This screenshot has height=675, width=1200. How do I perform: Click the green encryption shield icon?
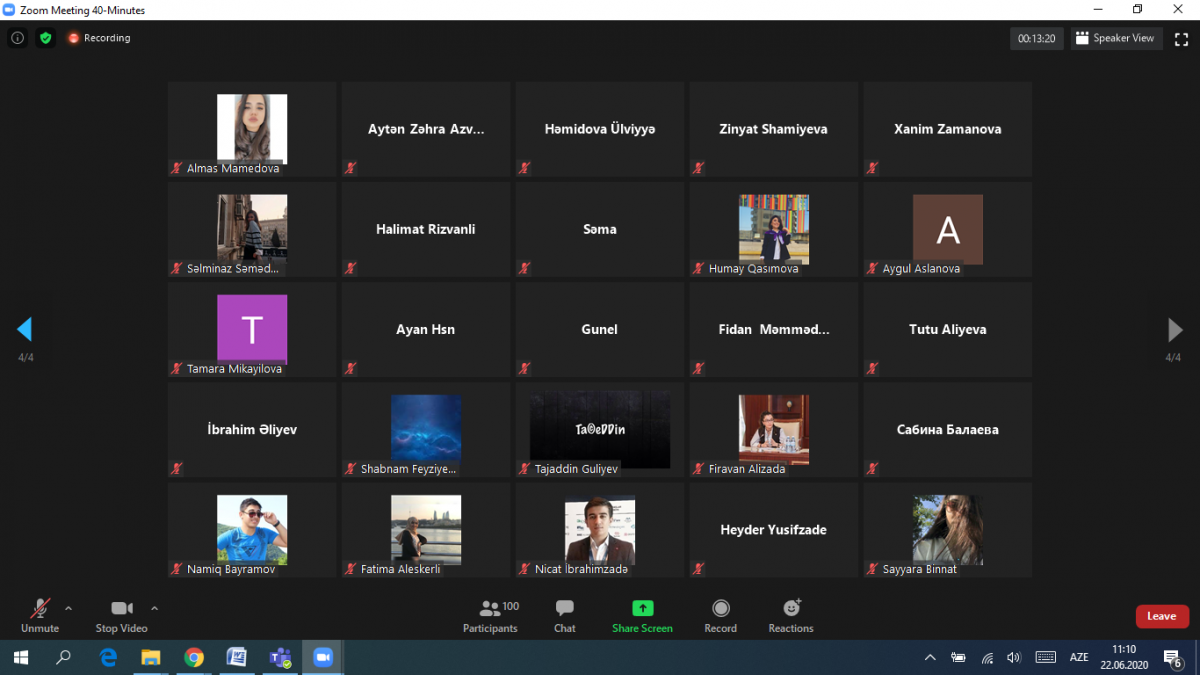pyautogui.click(x=45, y=38)
